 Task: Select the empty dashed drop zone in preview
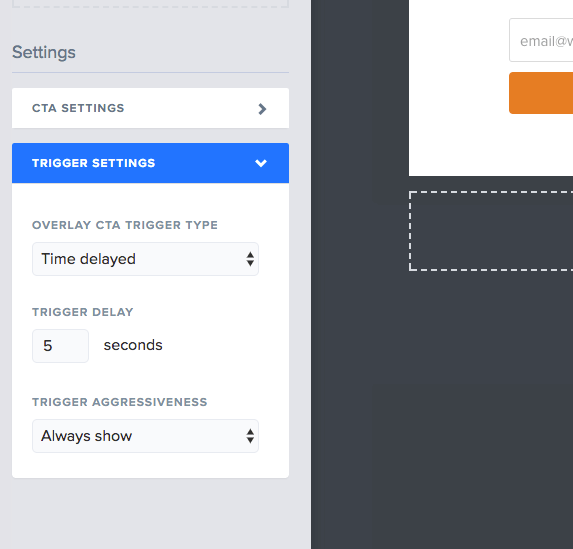coord(491,231)
